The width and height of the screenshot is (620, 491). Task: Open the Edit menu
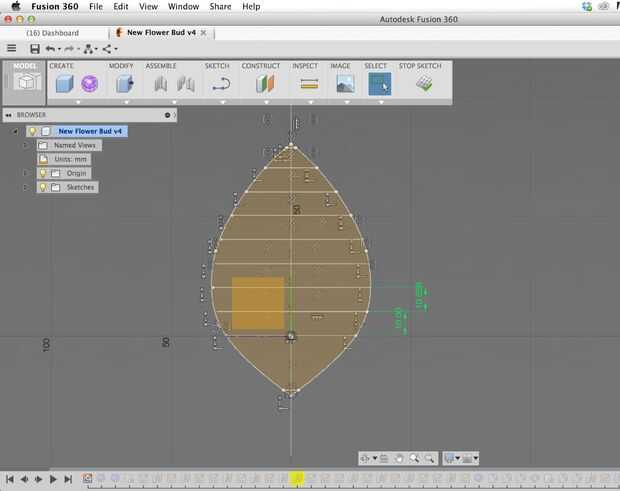point(121,6)
